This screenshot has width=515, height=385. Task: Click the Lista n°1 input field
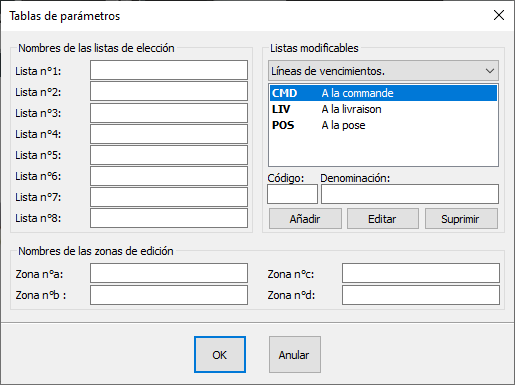169,70
